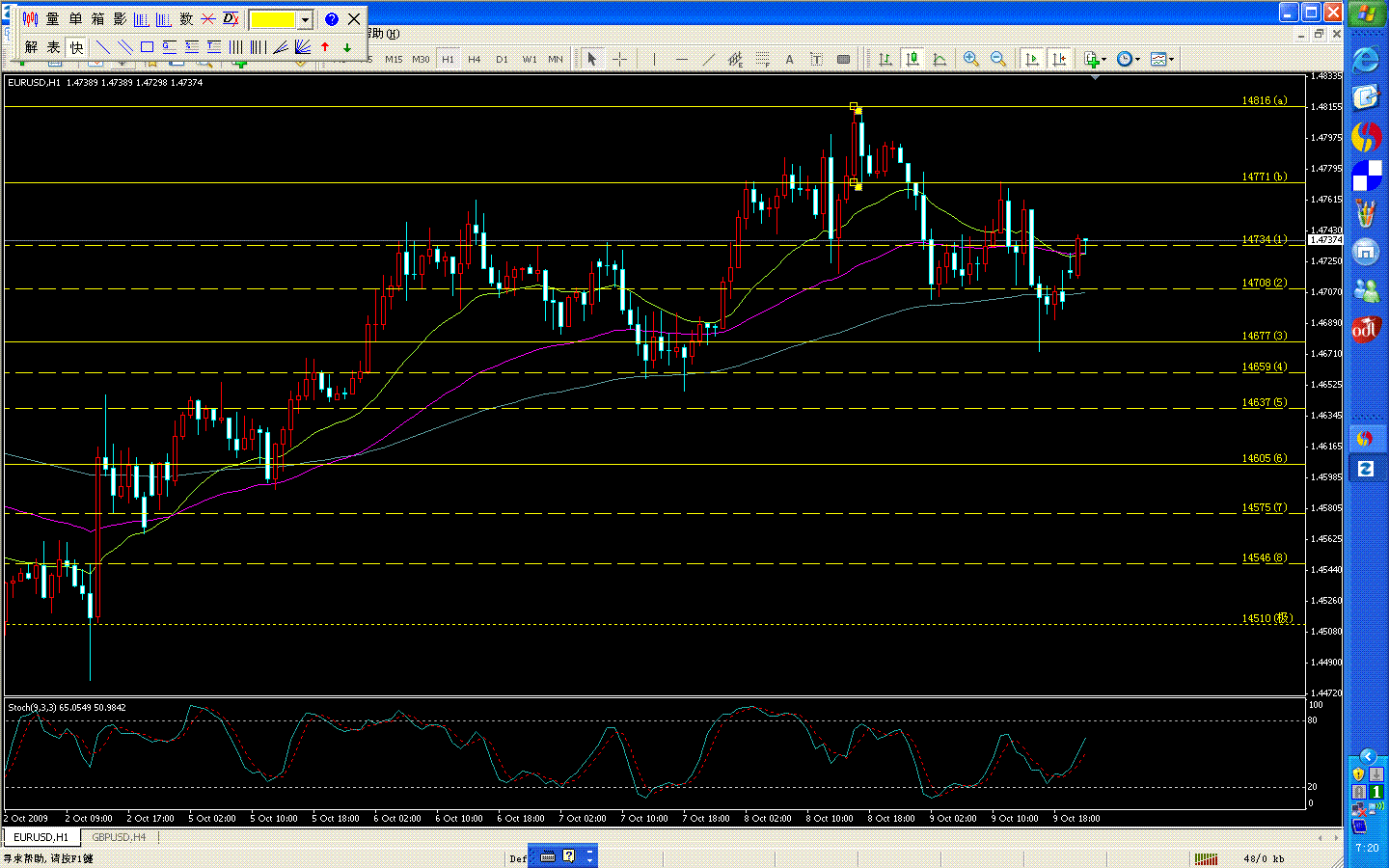Switch chart to M30 timeframe

pyautogui.click(x=421, y=60)
